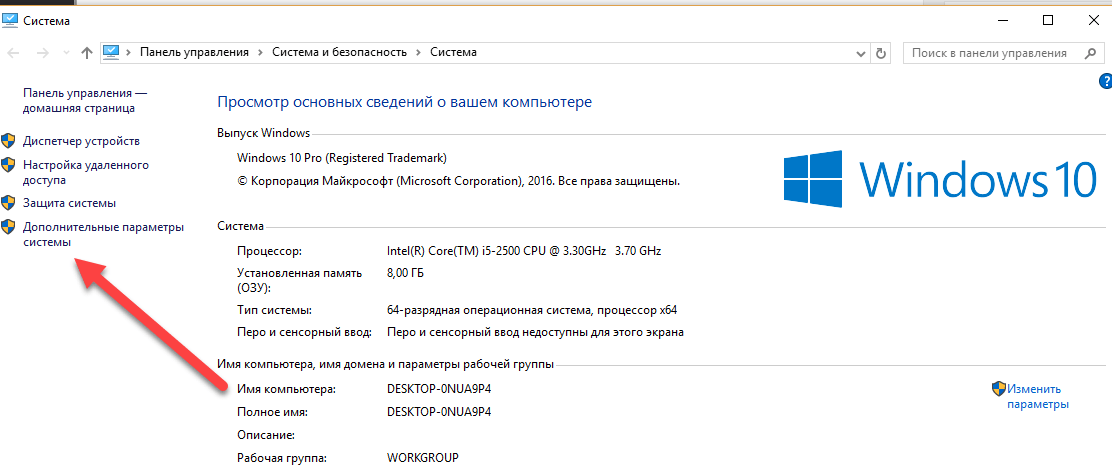Screen dimensions: 1112x476
Task: Click Изменить параметры link
Action: (x=1038, y=397)
